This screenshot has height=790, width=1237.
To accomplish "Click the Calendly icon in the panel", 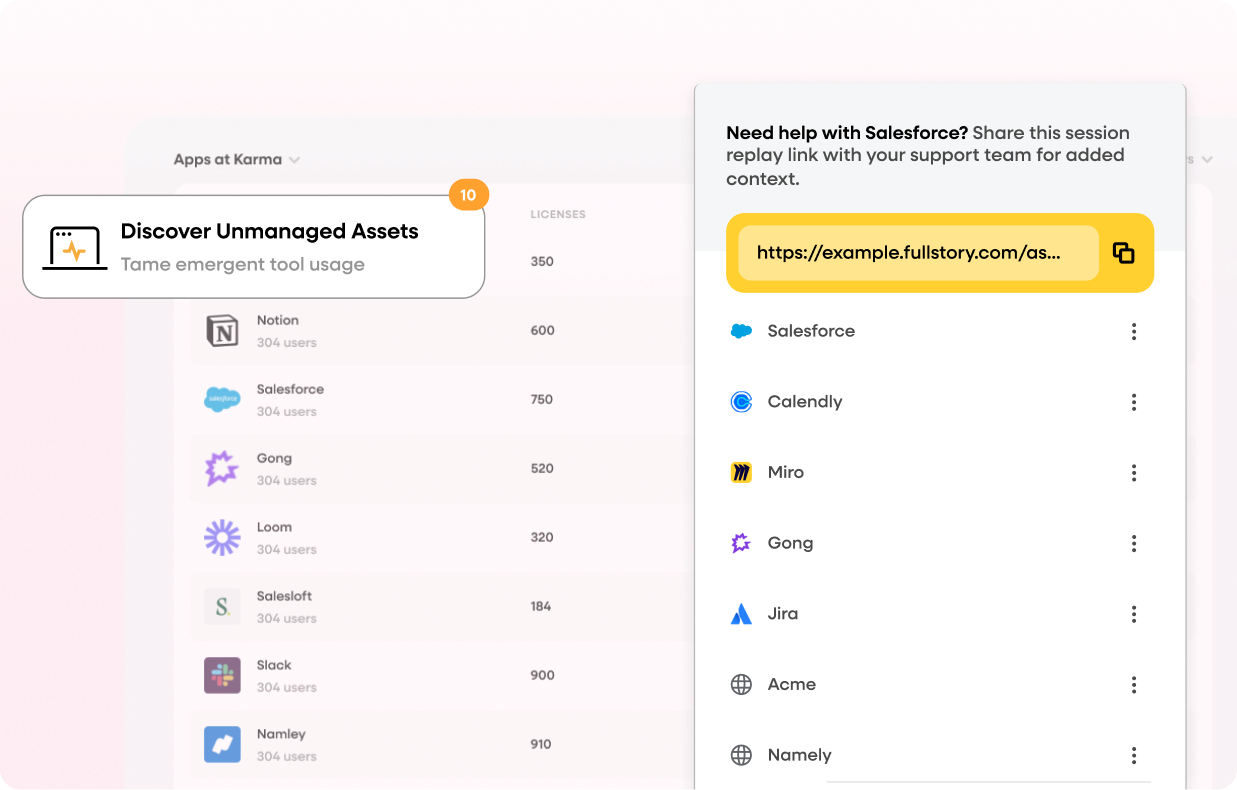I will pos(741,402).
